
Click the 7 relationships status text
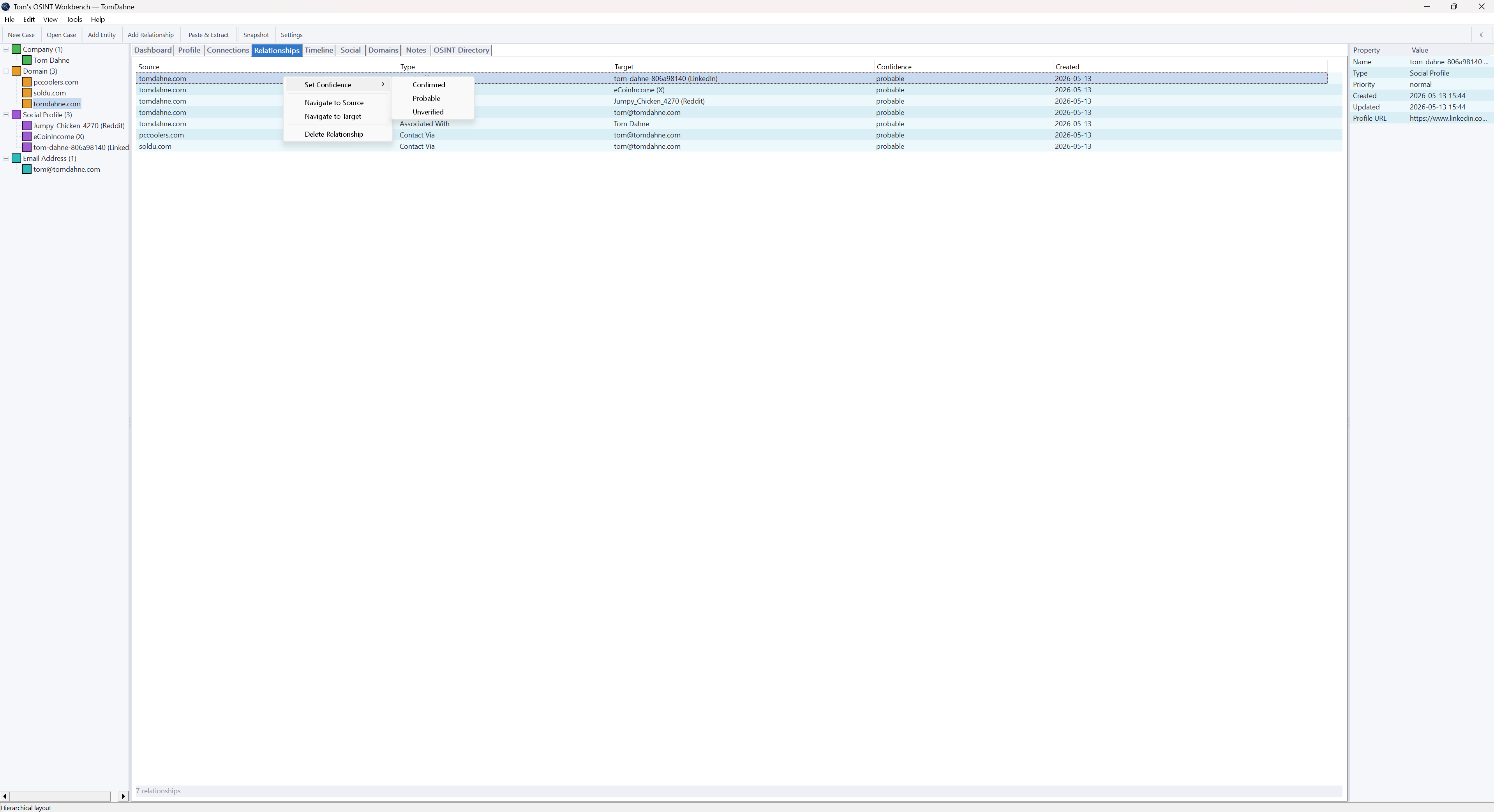point(158,791)
